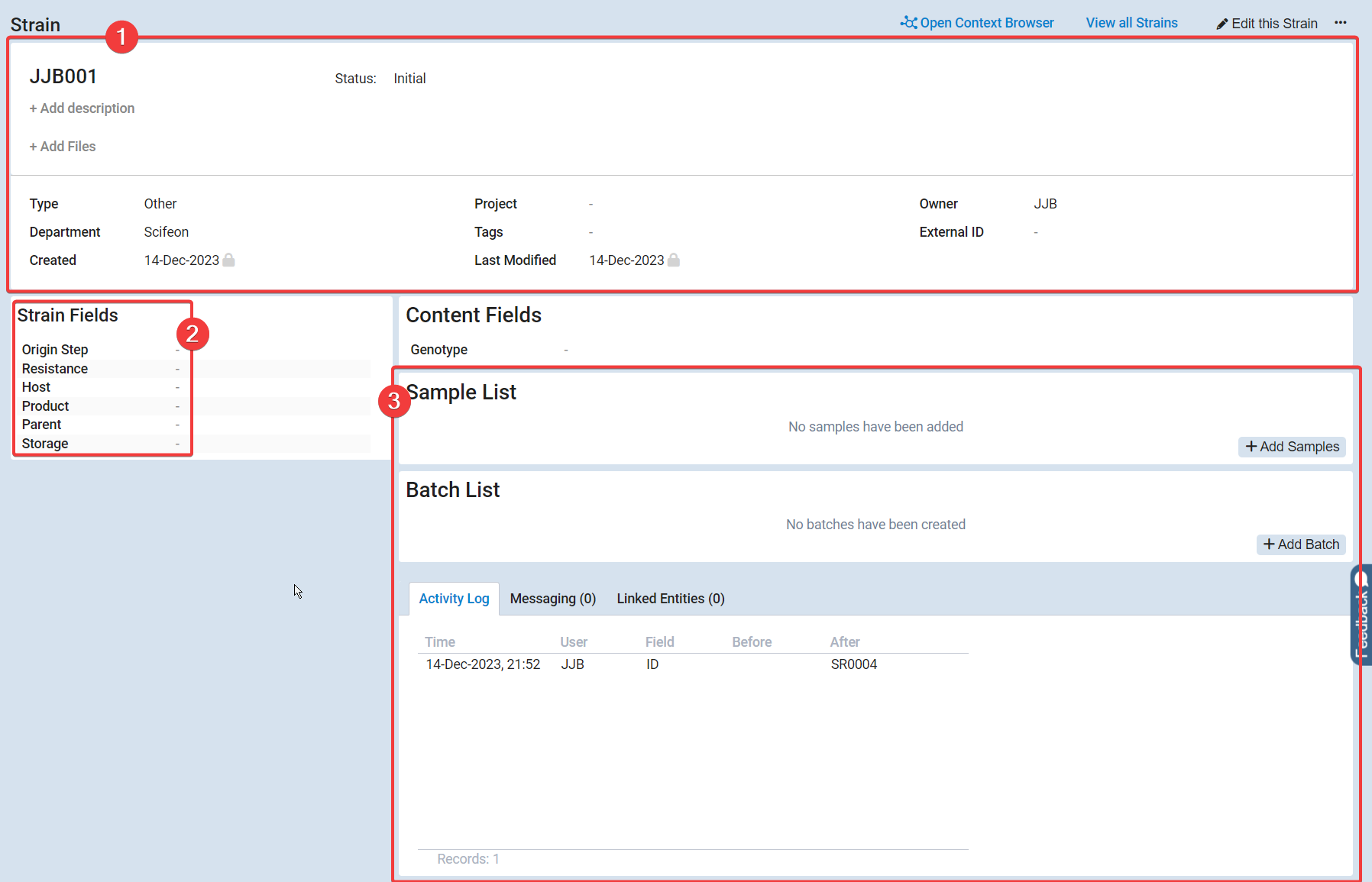
Task: Click the Genotype content field value
Action: (566, 350)
